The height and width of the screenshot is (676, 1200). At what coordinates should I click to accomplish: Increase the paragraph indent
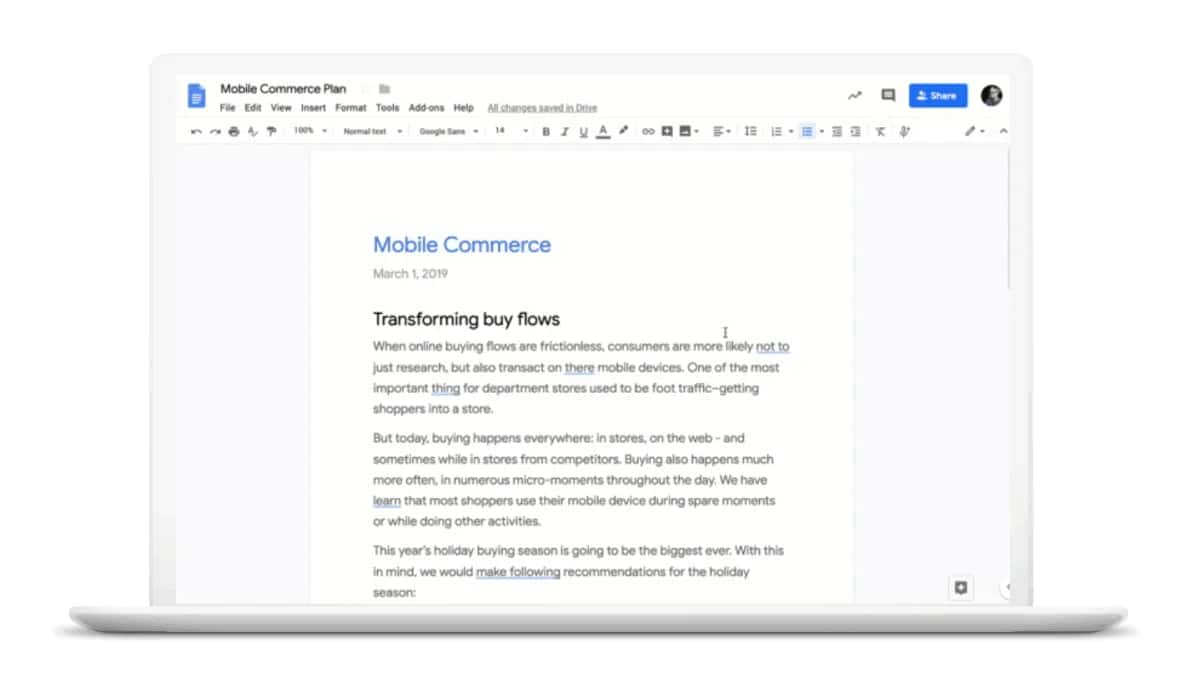856,131
